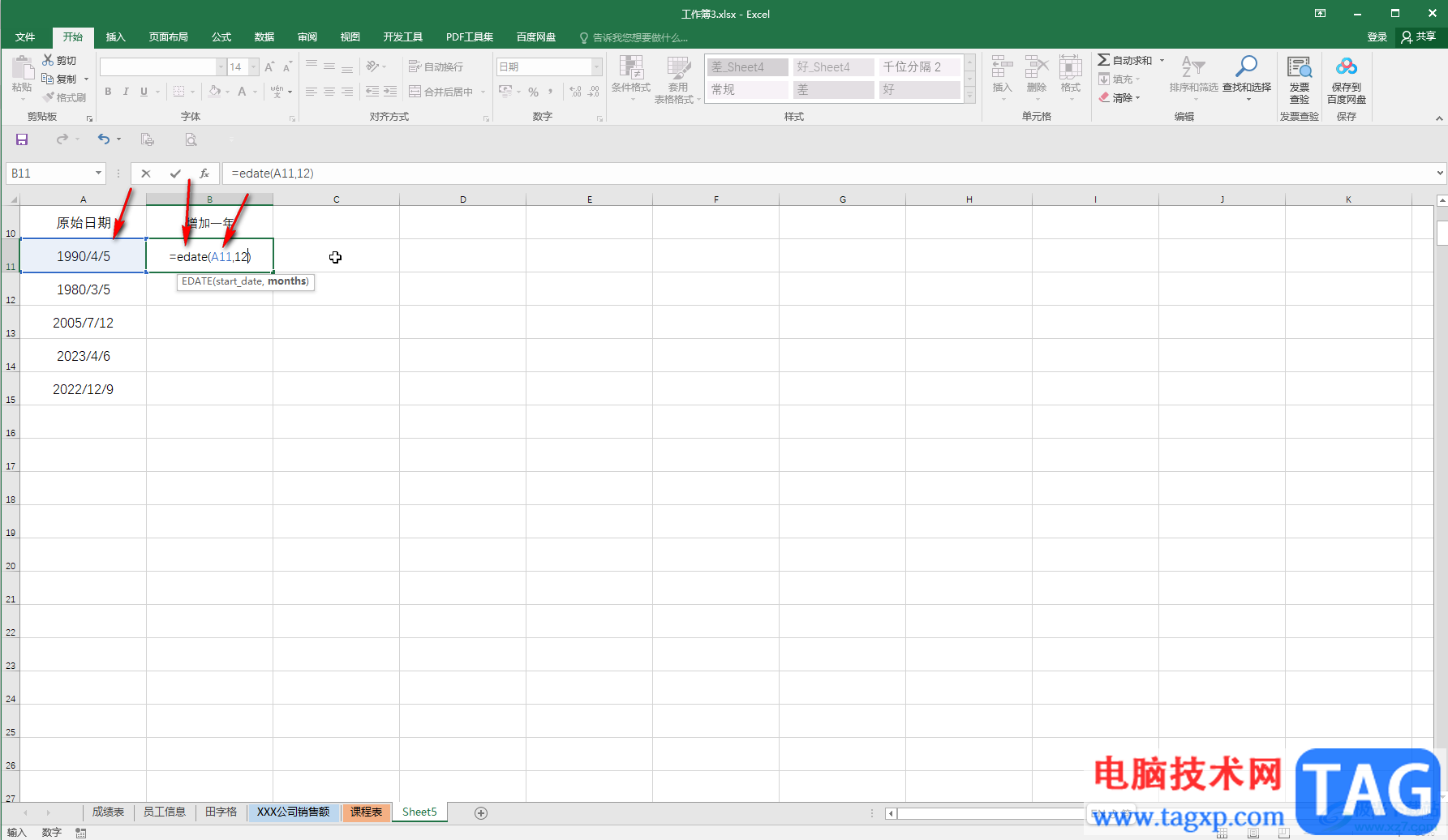Toggle middle vertical alignment
Screen dimensions: 1448x840
[x=329, y=66]
